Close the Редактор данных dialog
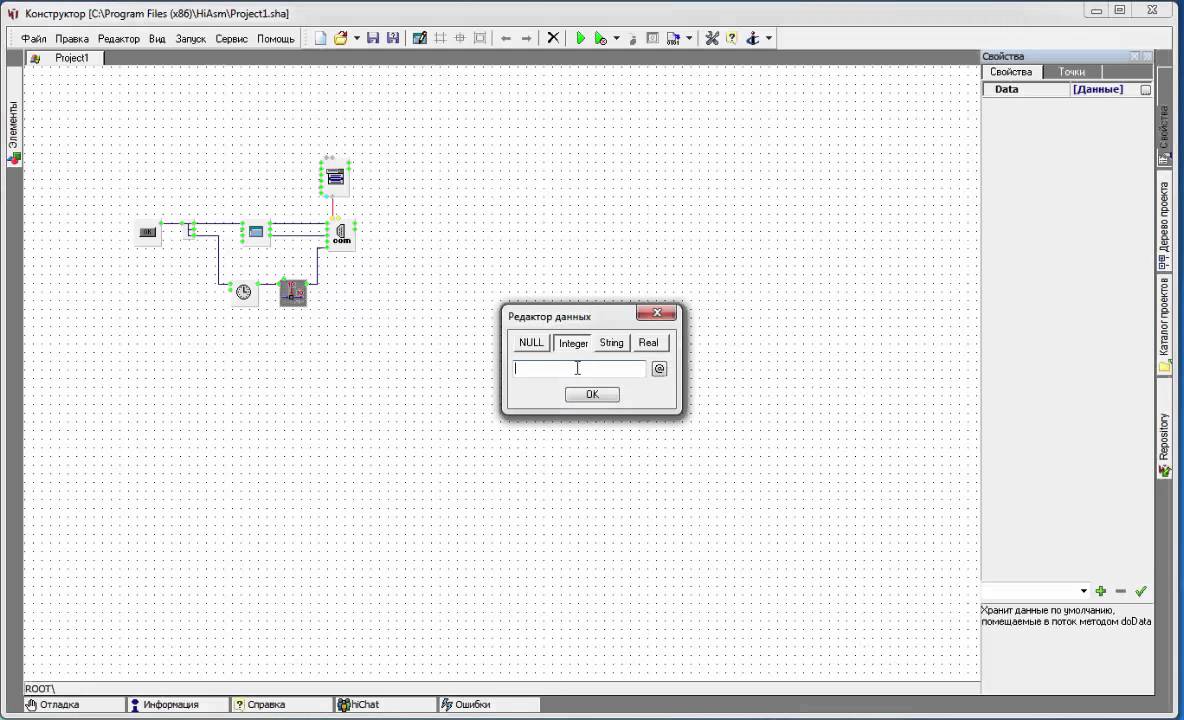 [x=656, y=312]
